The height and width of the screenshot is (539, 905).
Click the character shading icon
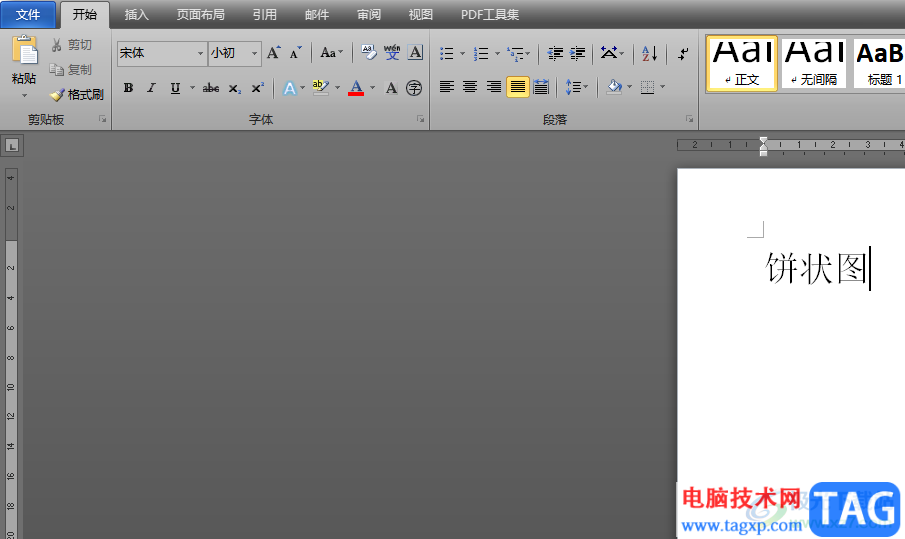click(391, 88)
